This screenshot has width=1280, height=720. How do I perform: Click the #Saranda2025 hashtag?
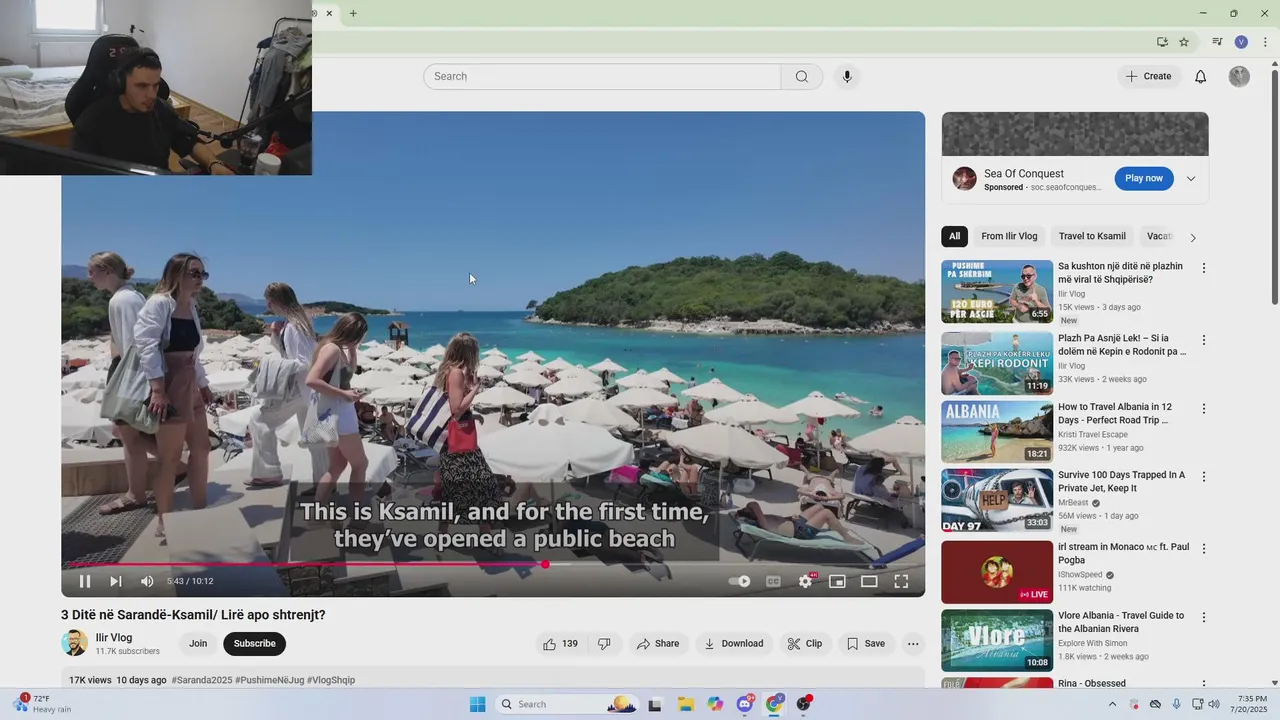click(x=201, y=680)
